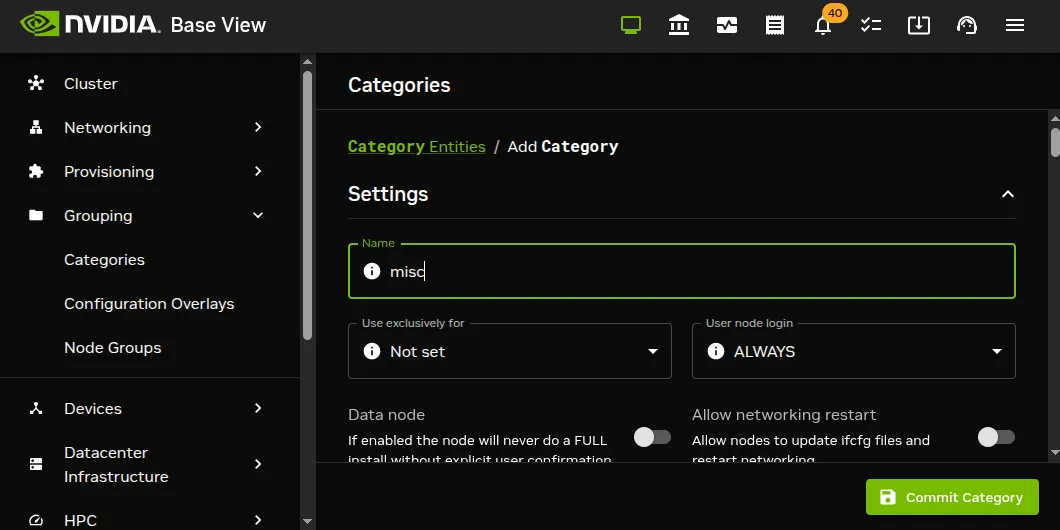
Task: Expand the Provisioning menu chevron
Action: click(x=258, y=171)
